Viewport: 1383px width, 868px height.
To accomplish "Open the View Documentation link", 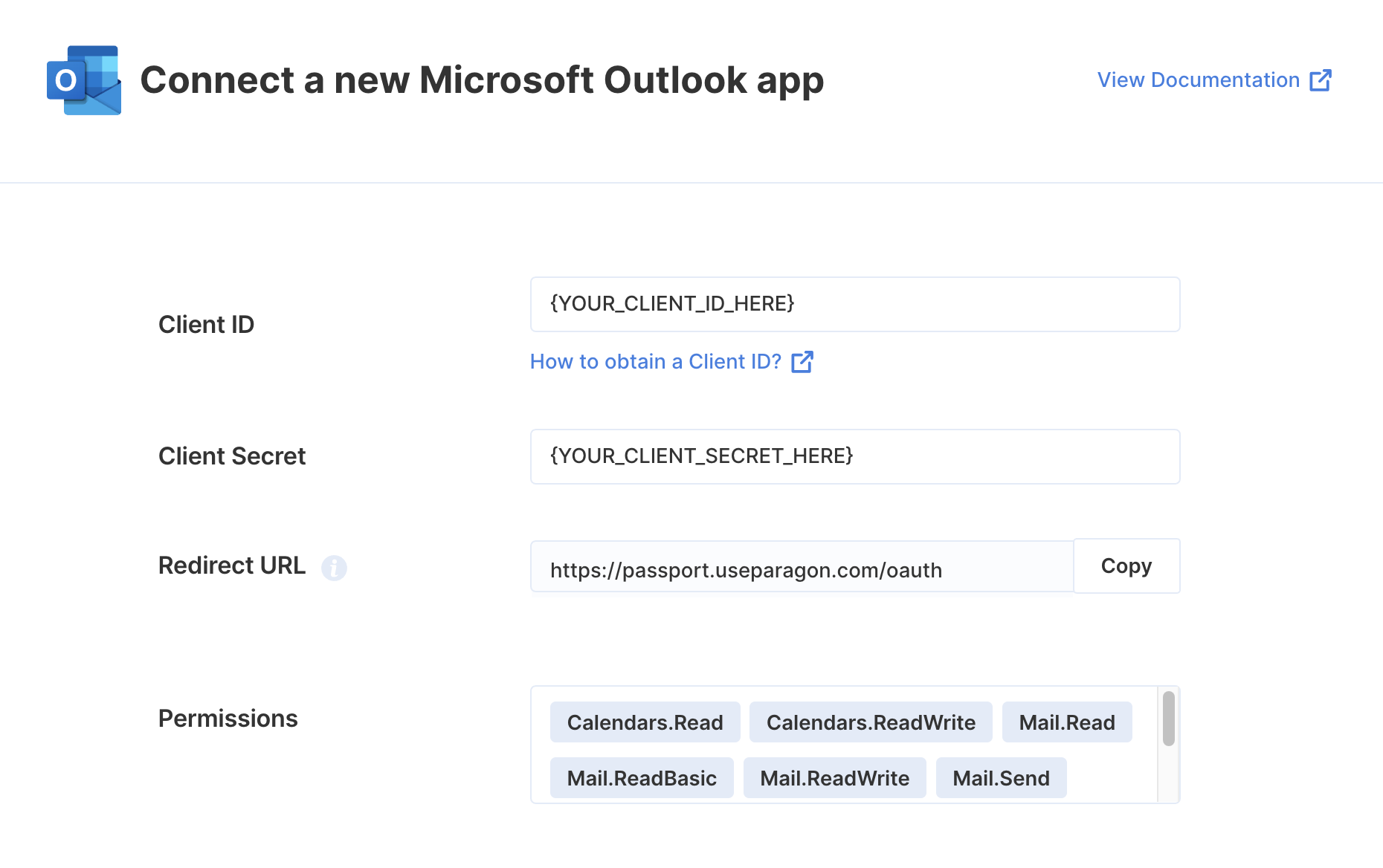I will pos(1214,80).
